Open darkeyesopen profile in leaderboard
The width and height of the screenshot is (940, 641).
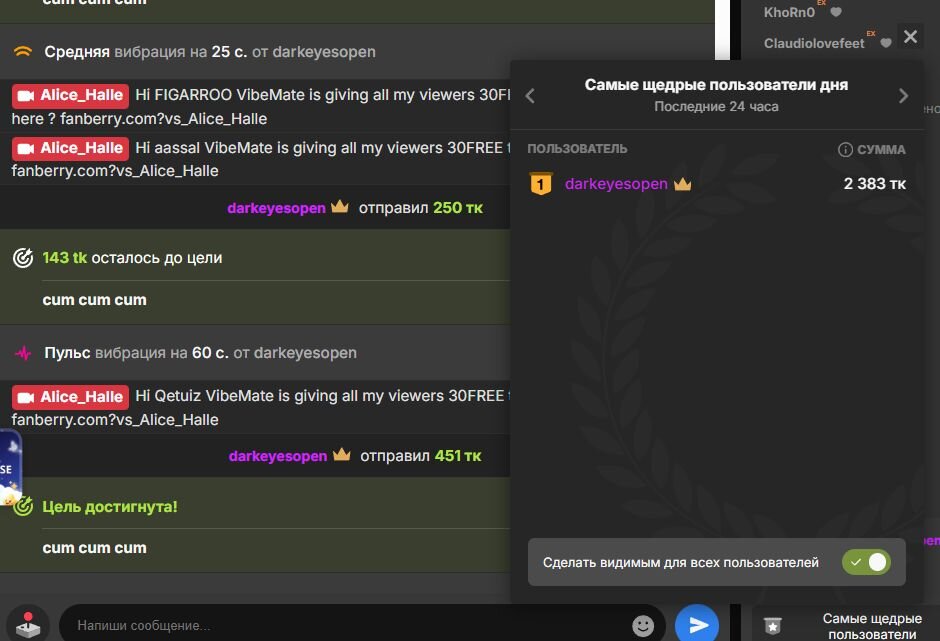(x=615, y=184)
